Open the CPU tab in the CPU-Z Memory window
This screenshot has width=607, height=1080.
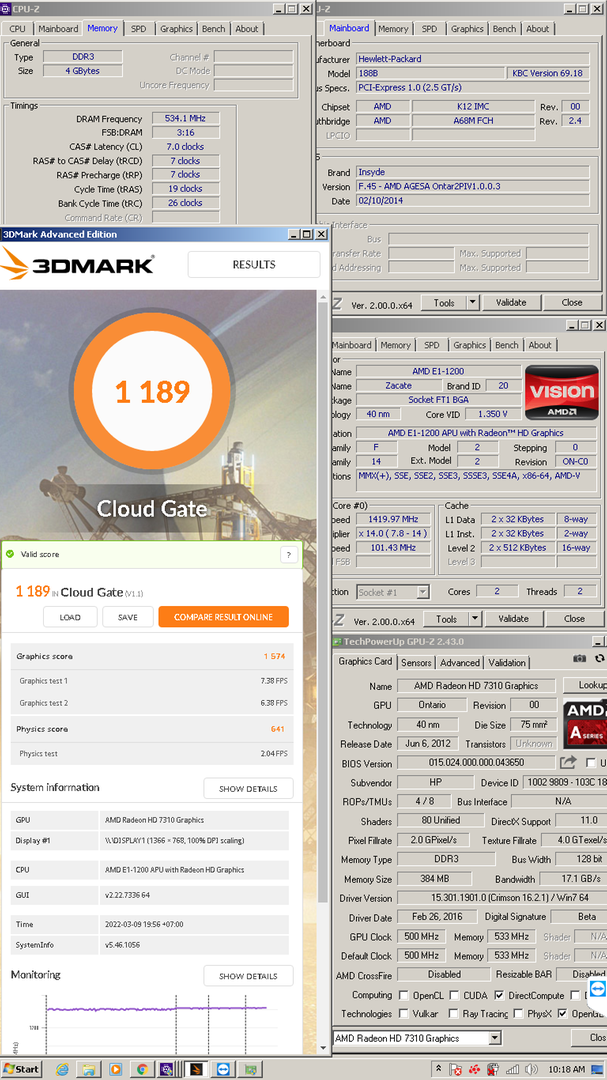[x=17, y=29]
